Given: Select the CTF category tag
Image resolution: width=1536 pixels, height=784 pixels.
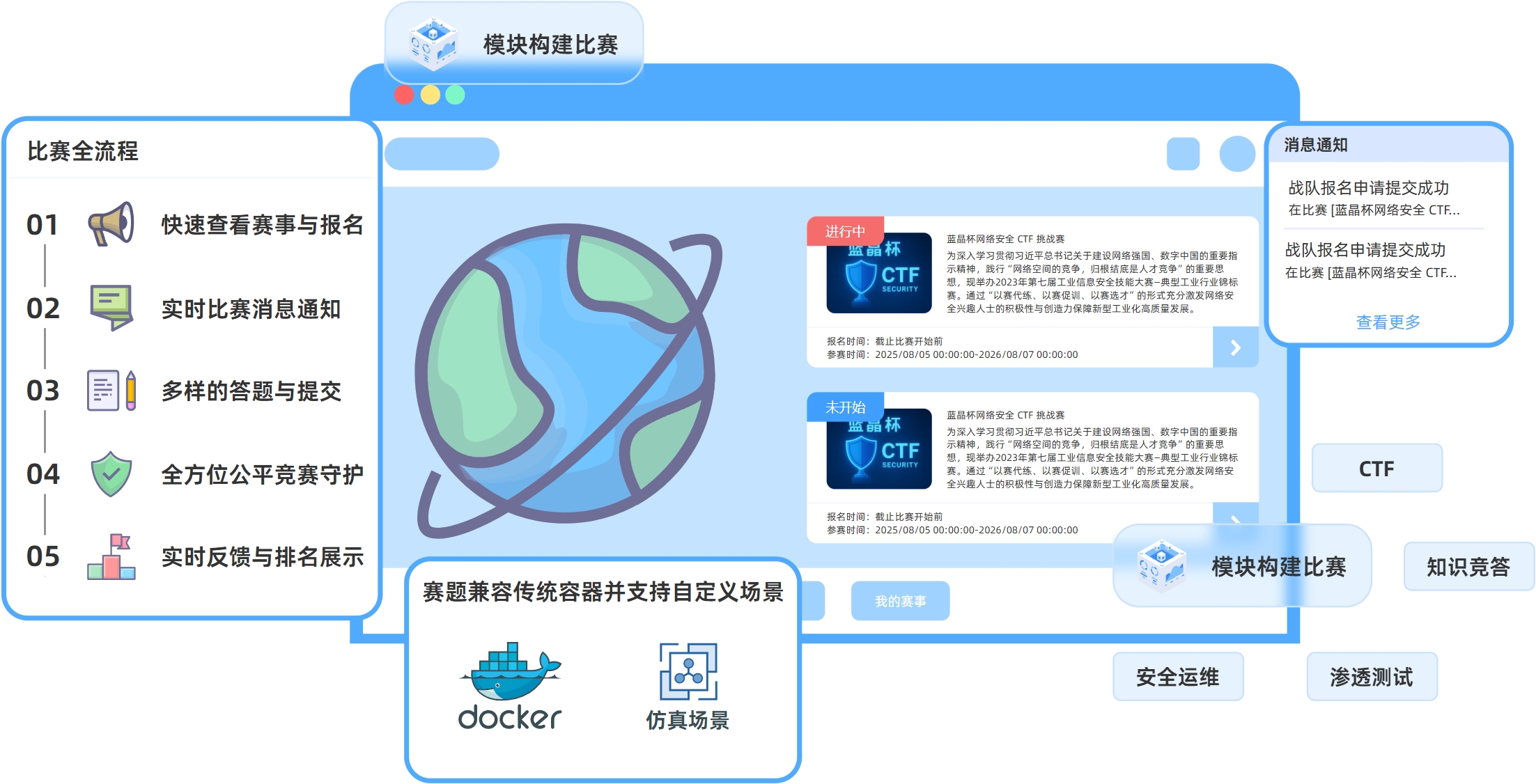Looking at the screenshot, I should (1376, 468).
